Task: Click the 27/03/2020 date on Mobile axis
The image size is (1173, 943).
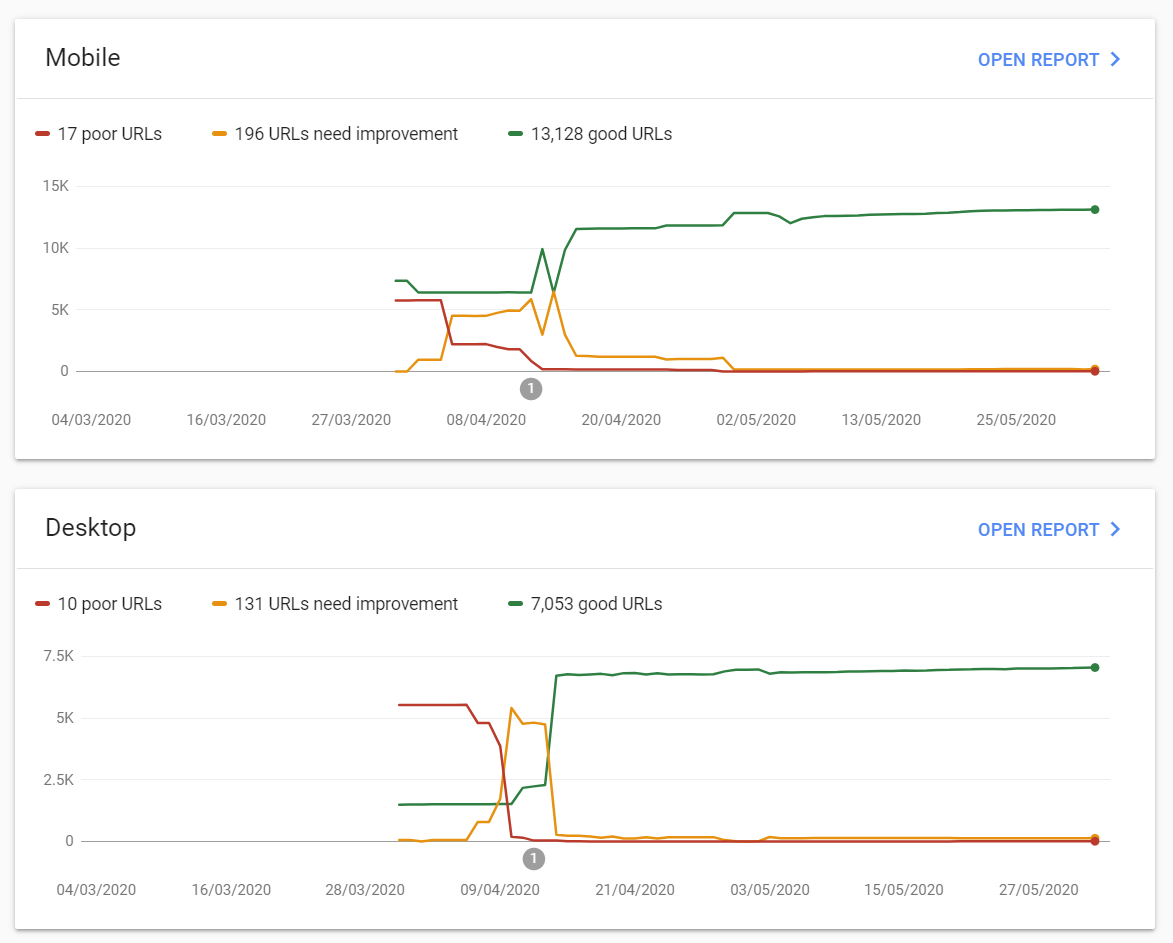Action: (x=351, y=420)
